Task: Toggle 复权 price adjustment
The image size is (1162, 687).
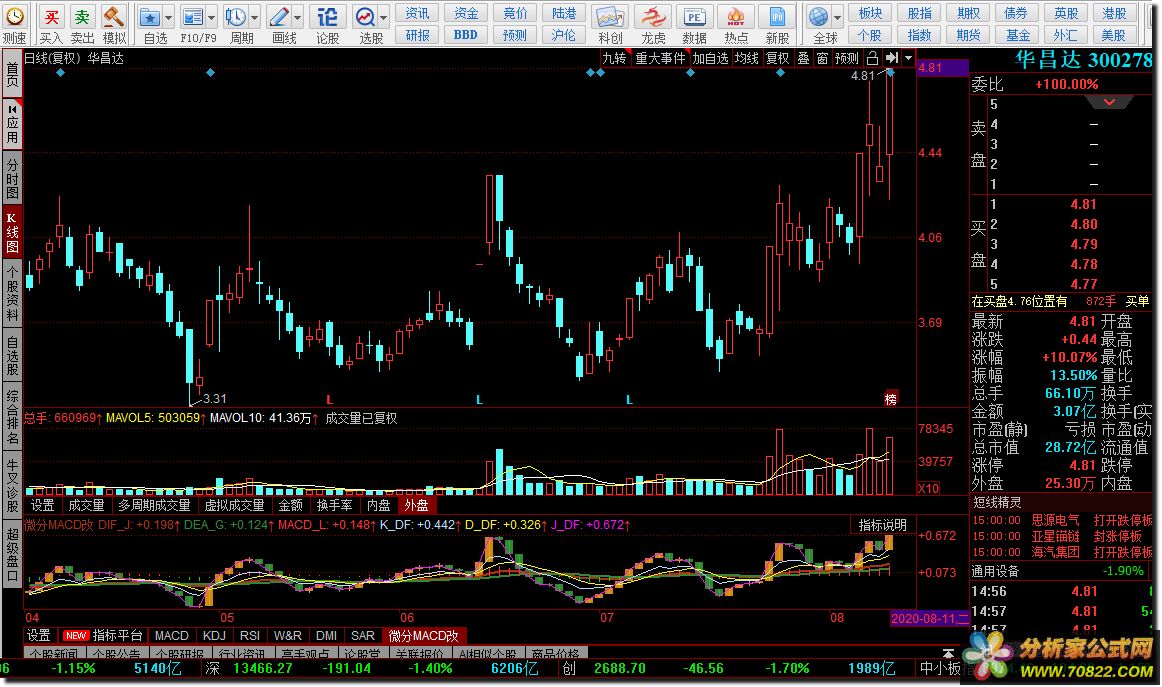Action: click(x=777, y=58)
